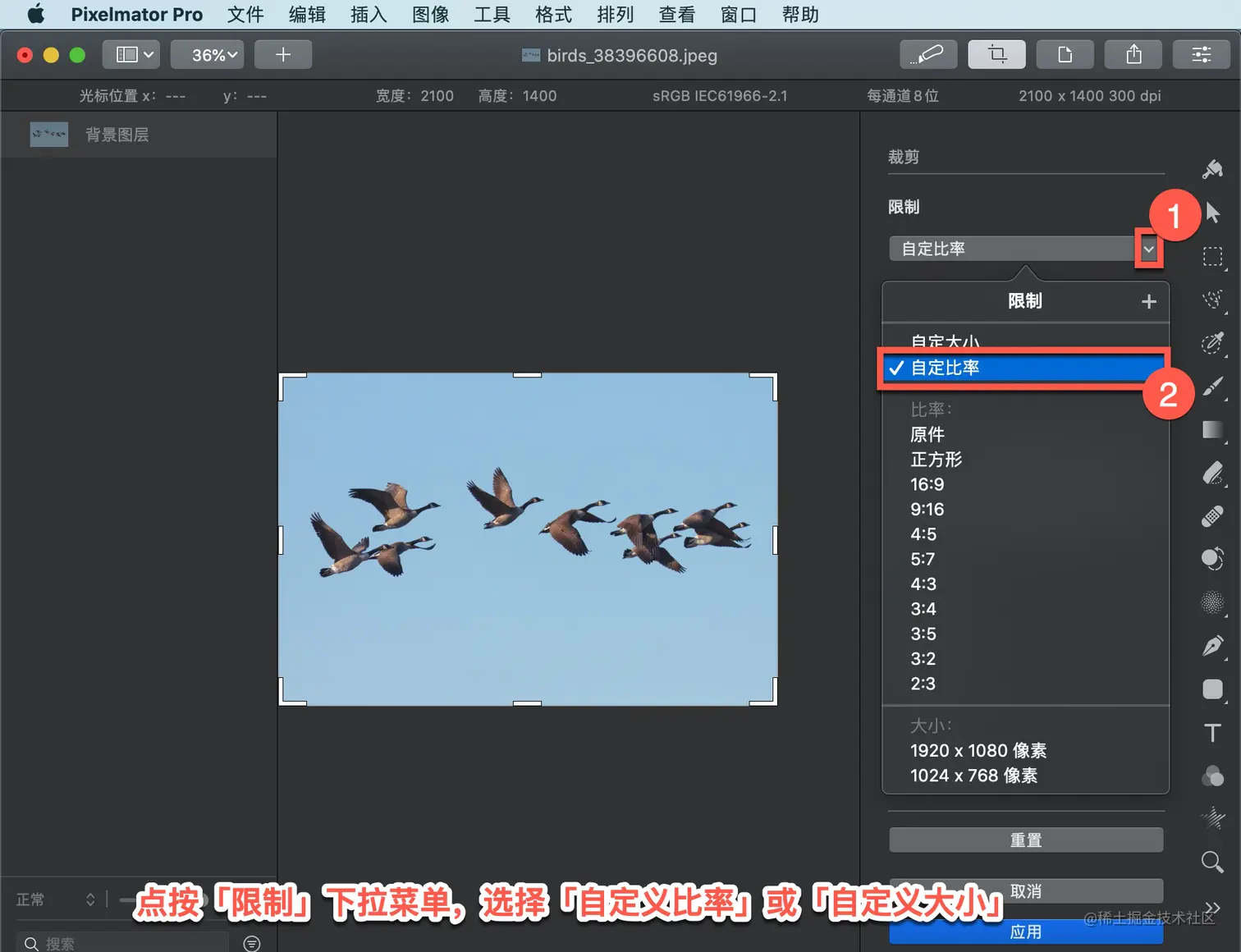The width and height of the screenshot is (1241, 952).
Task: Open the 排列 menu
Action: tap(615, 14)
